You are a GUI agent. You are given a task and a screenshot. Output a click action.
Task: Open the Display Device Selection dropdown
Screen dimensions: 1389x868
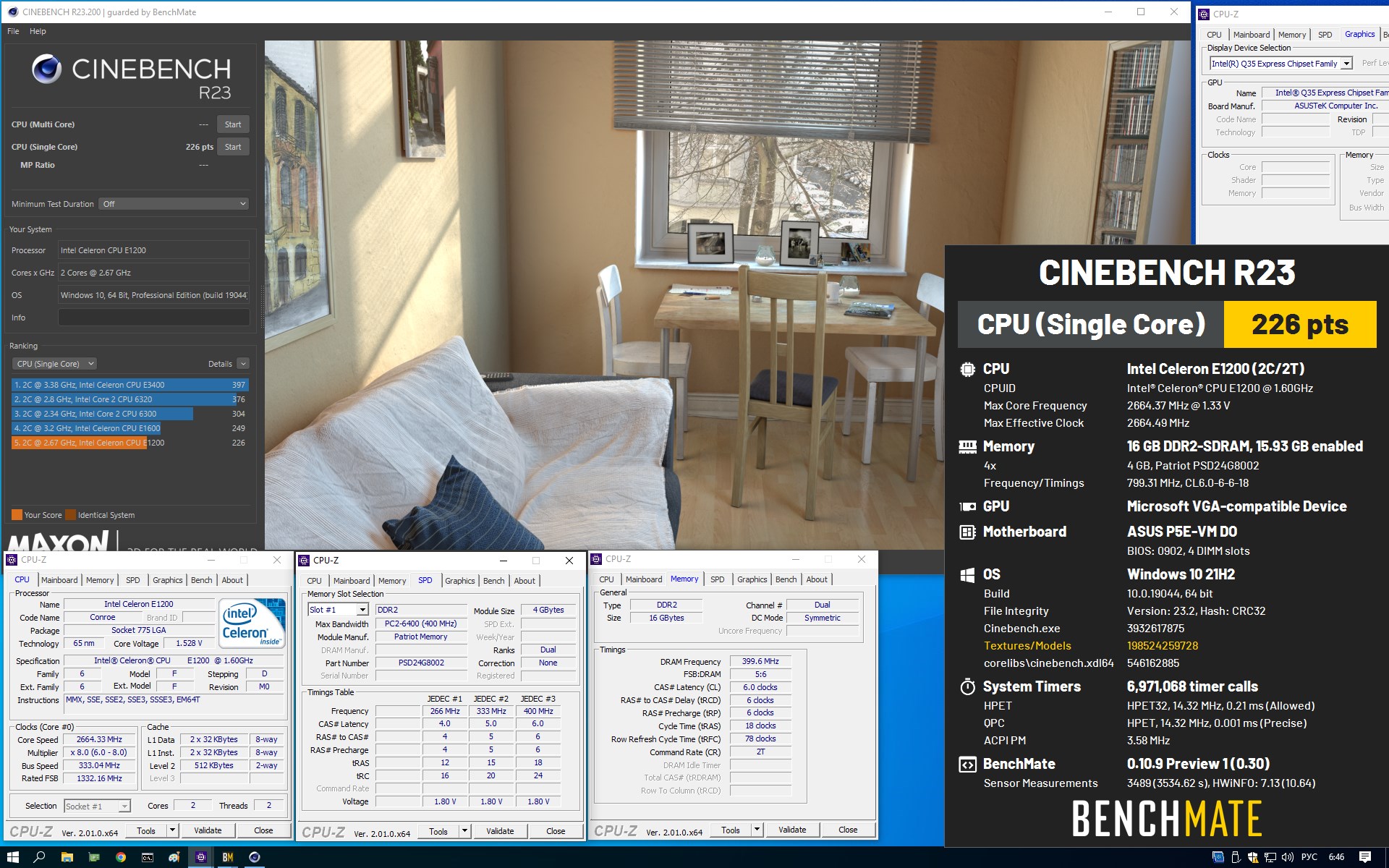click(1281, 64)
